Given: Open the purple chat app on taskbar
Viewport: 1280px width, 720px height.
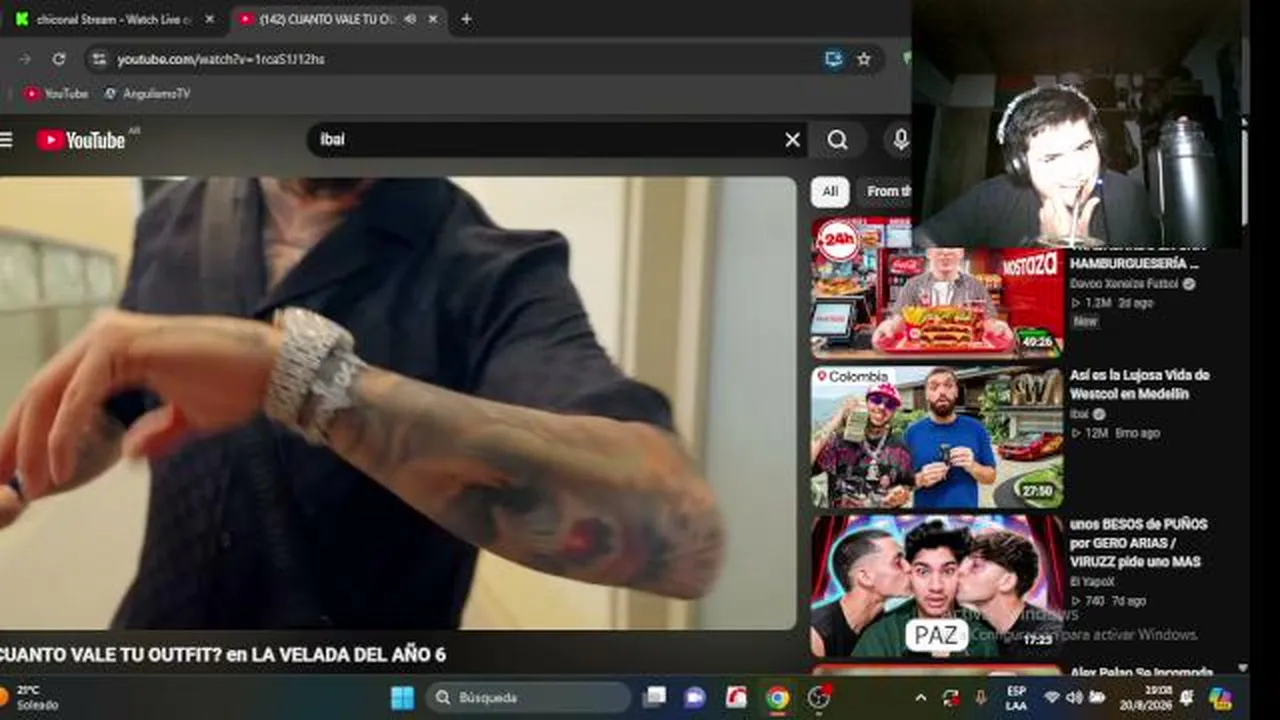Looking at the screenshot, I should tap(695, 697).
